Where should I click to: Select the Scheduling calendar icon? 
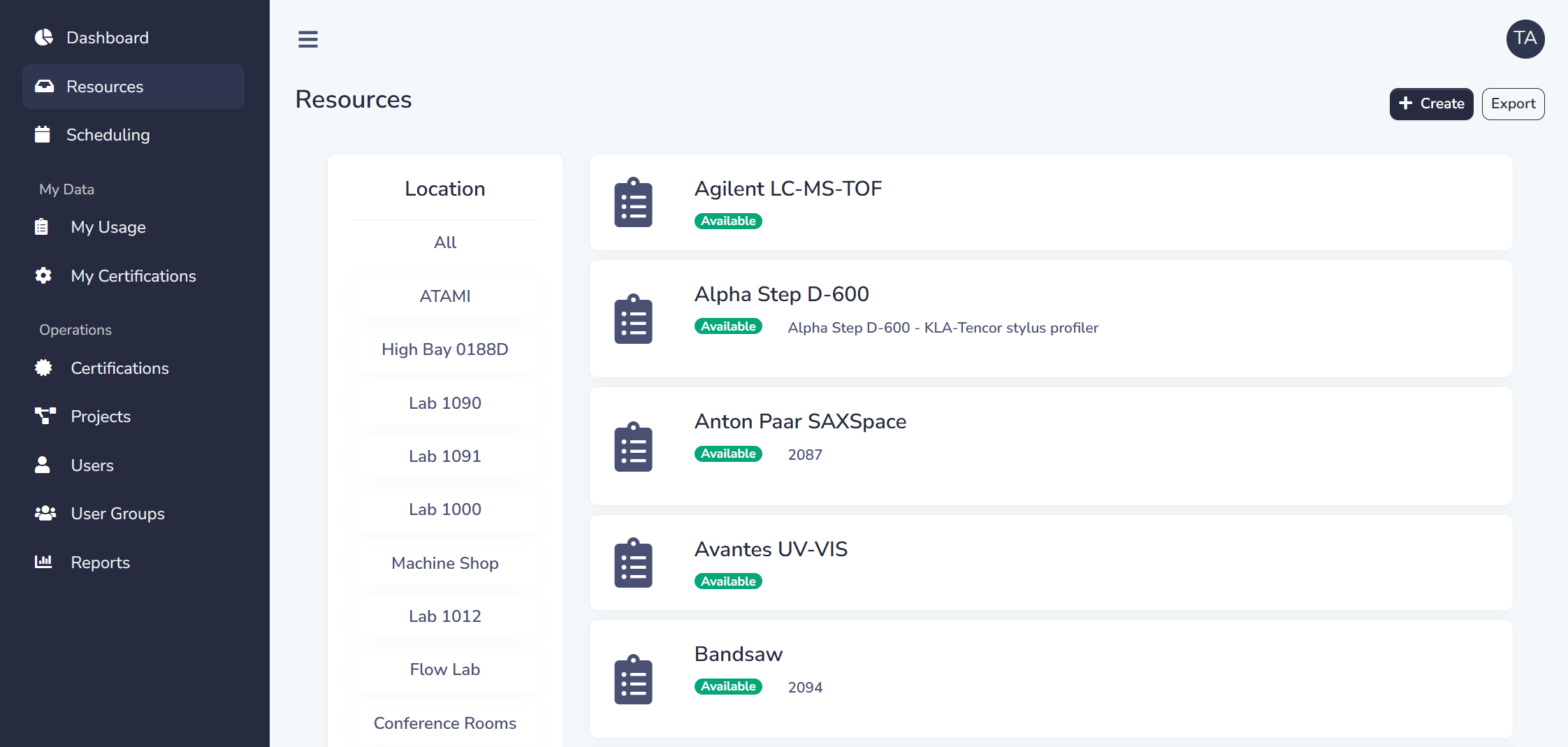(43, 134)
